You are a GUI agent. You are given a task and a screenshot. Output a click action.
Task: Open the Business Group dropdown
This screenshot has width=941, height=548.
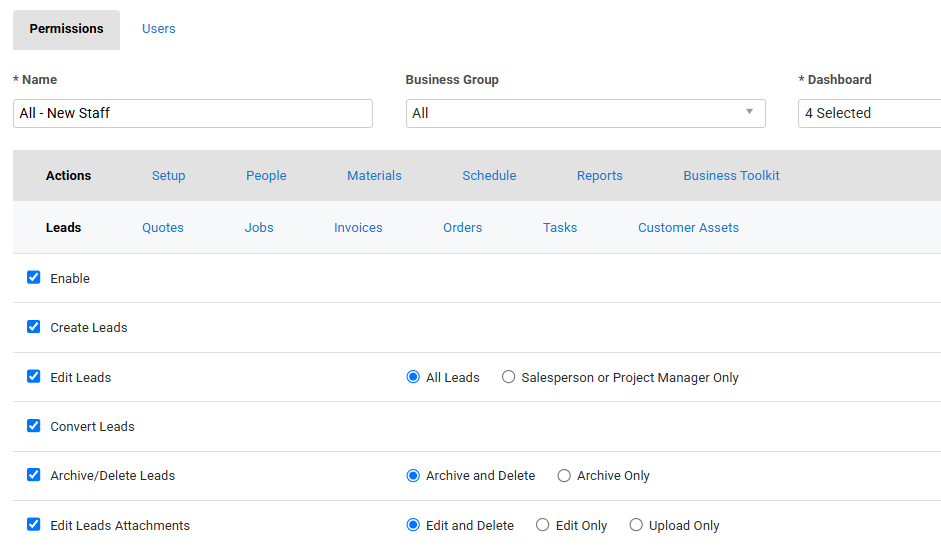(x=585, y=113)
